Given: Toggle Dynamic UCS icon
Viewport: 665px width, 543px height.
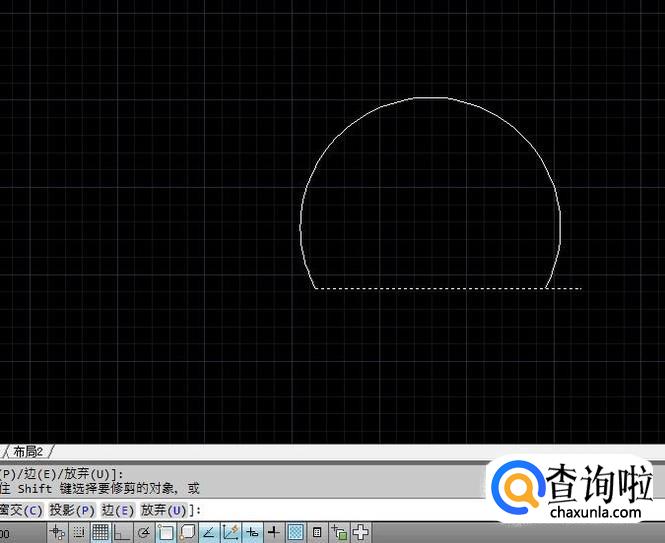Looking at the screenshot, I should tap(230, 532).
